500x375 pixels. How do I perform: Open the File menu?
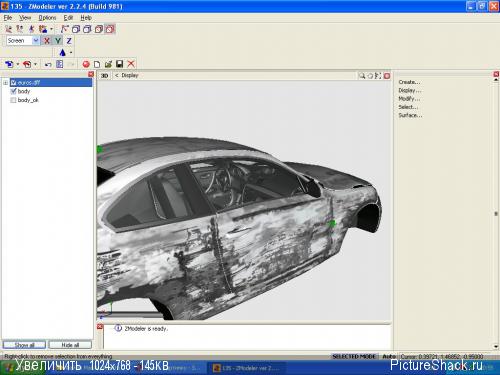(8, 18)
